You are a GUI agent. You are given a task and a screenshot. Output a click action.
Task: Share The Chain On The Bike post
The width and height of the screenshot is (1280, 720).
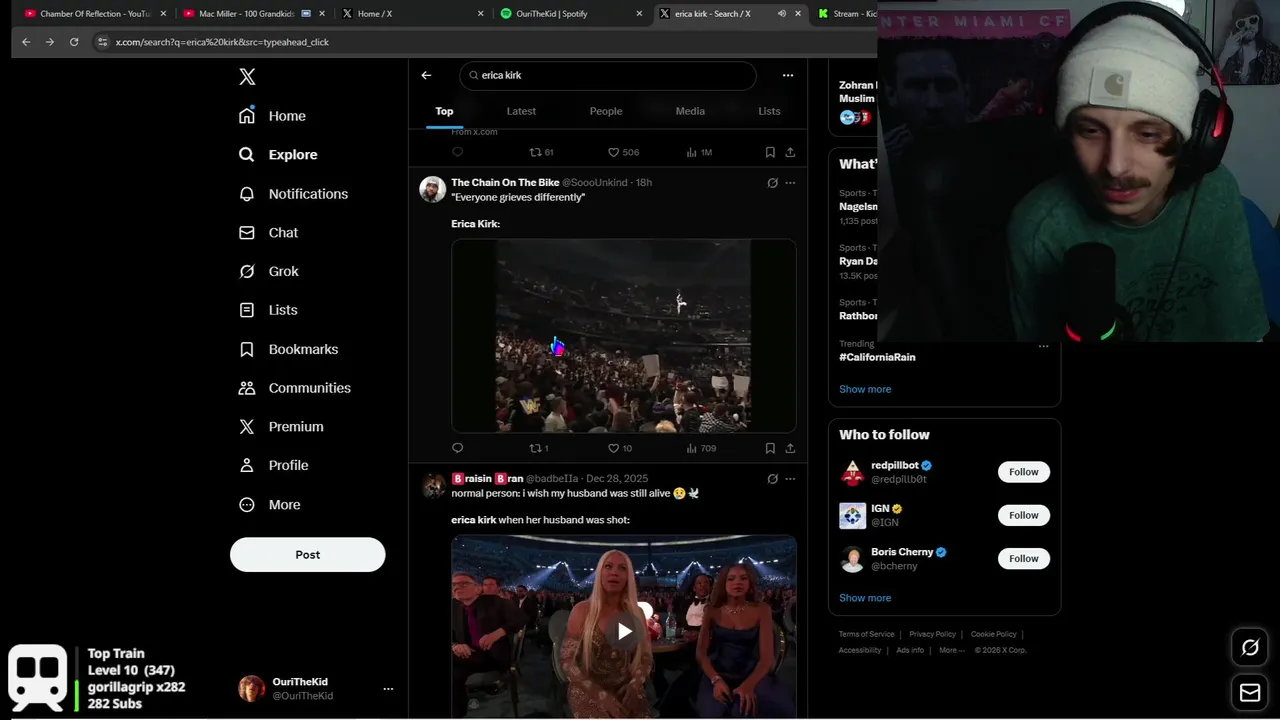coord(790,448)
